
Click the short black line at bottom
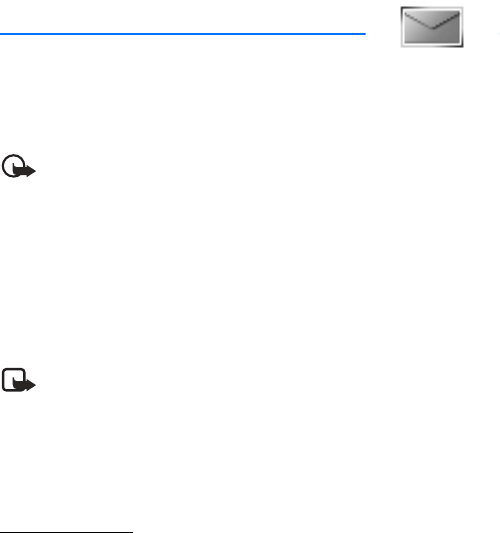tap(66, 532)
